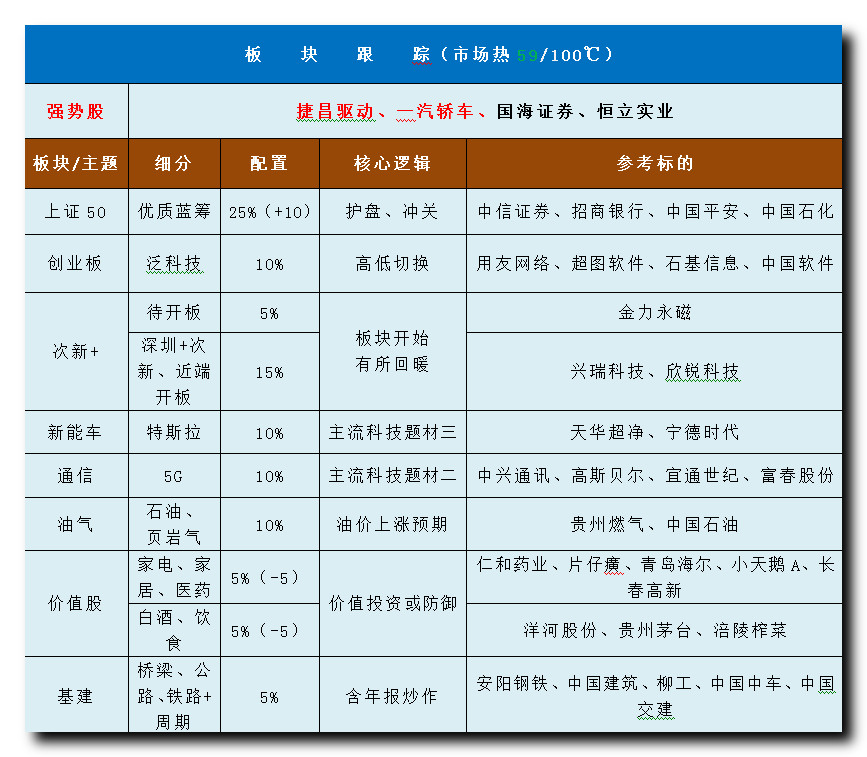Select the 参考标的 column header
Viewport: 867px width, 757px height.
coord(655,164)
